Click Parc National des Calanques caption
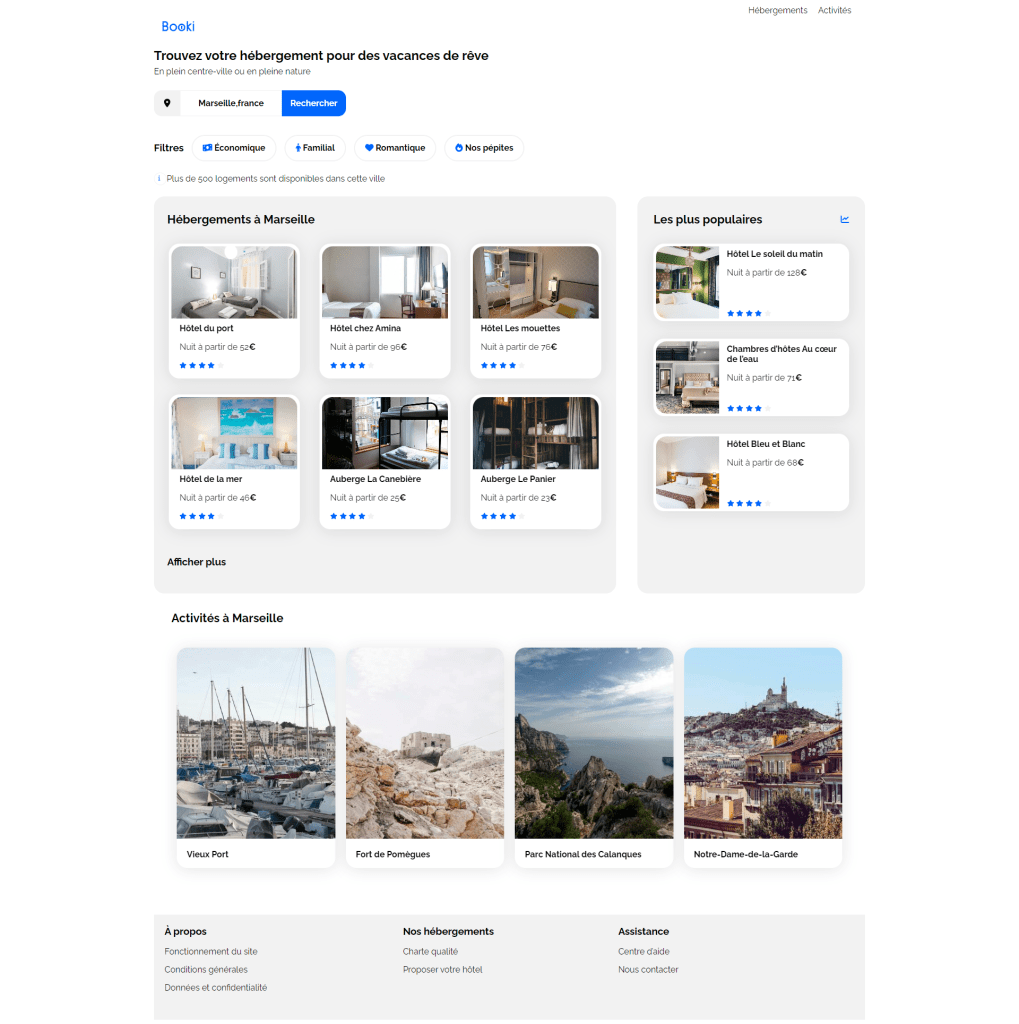The width and height of the screenshot is (1019, 1024). point(583,854)
